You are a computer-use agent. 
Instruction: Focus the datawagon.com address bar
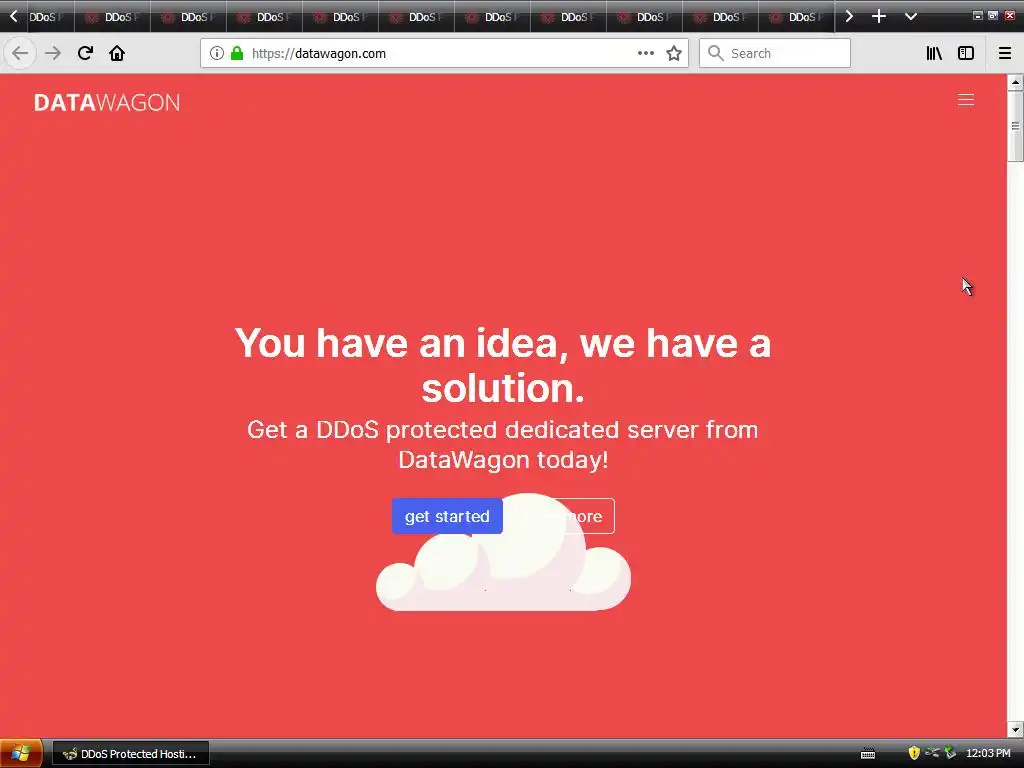pos(444,53)
